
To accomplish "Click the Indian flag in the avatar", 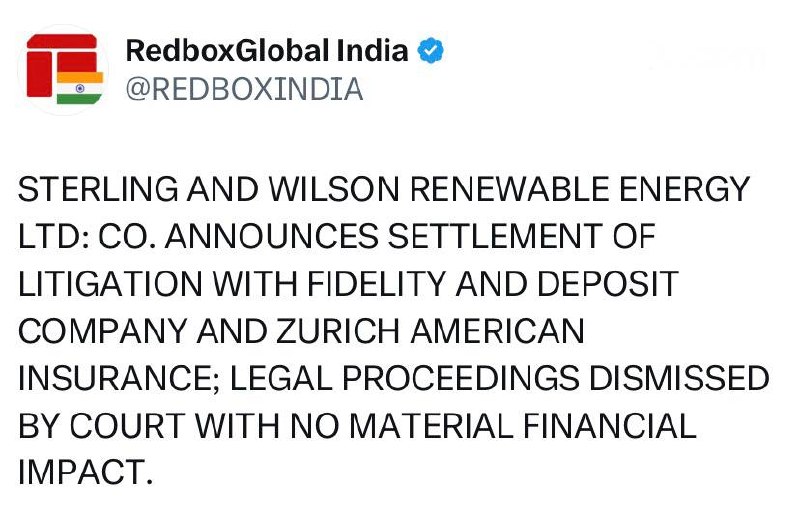I will click(x=80, y=88).
